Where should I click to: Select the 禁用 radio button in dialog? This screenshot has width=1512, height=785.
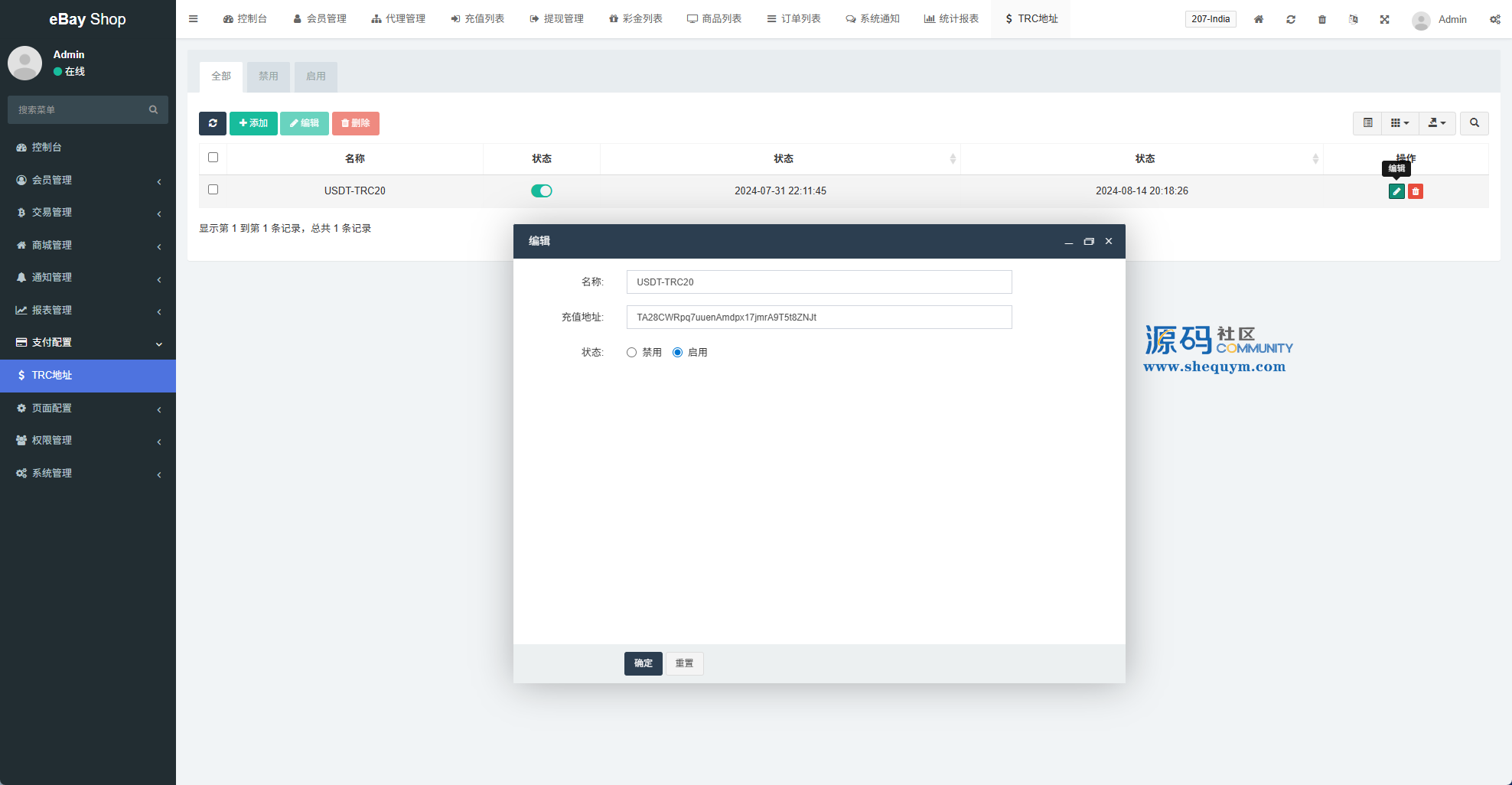tap(632, 353)
